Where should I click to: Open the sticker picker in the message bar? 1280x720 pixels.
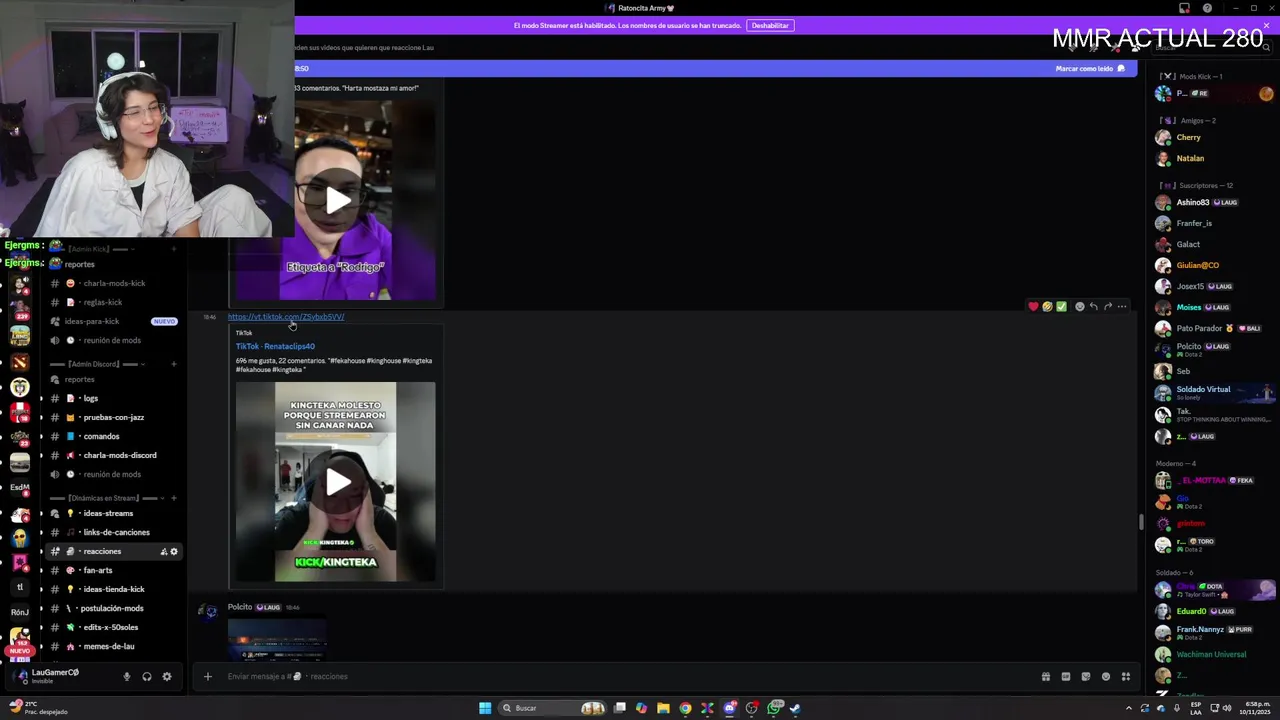(x=1086, y=676)
